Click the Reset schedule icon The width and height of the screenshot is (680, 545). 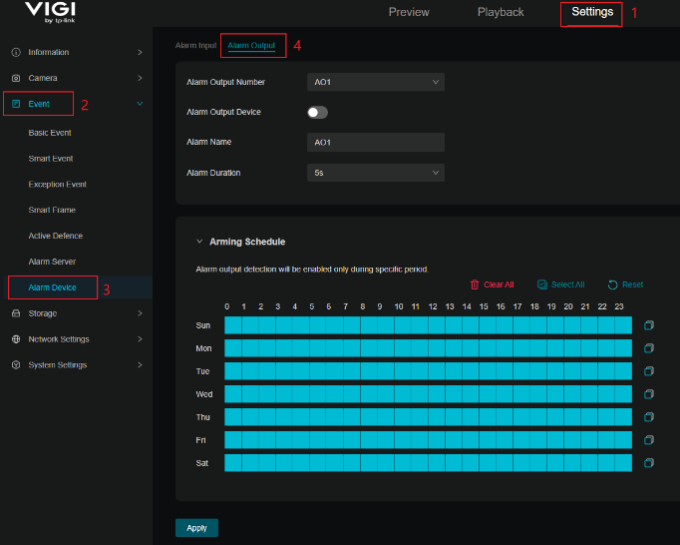pyautogui.click(x=612, y=285)
